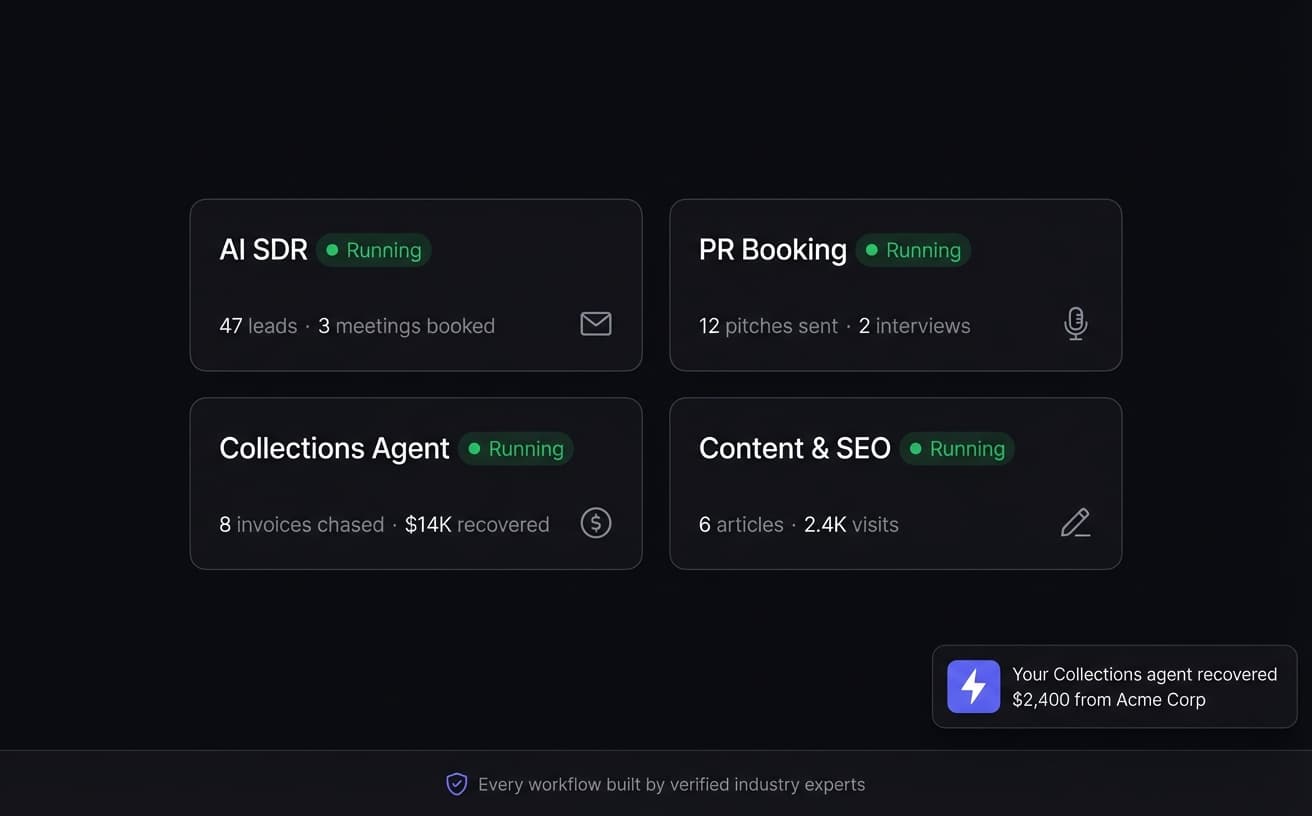
Task: Click the lightning bolt in the notification toast
Action: click(x=972, y=686)
